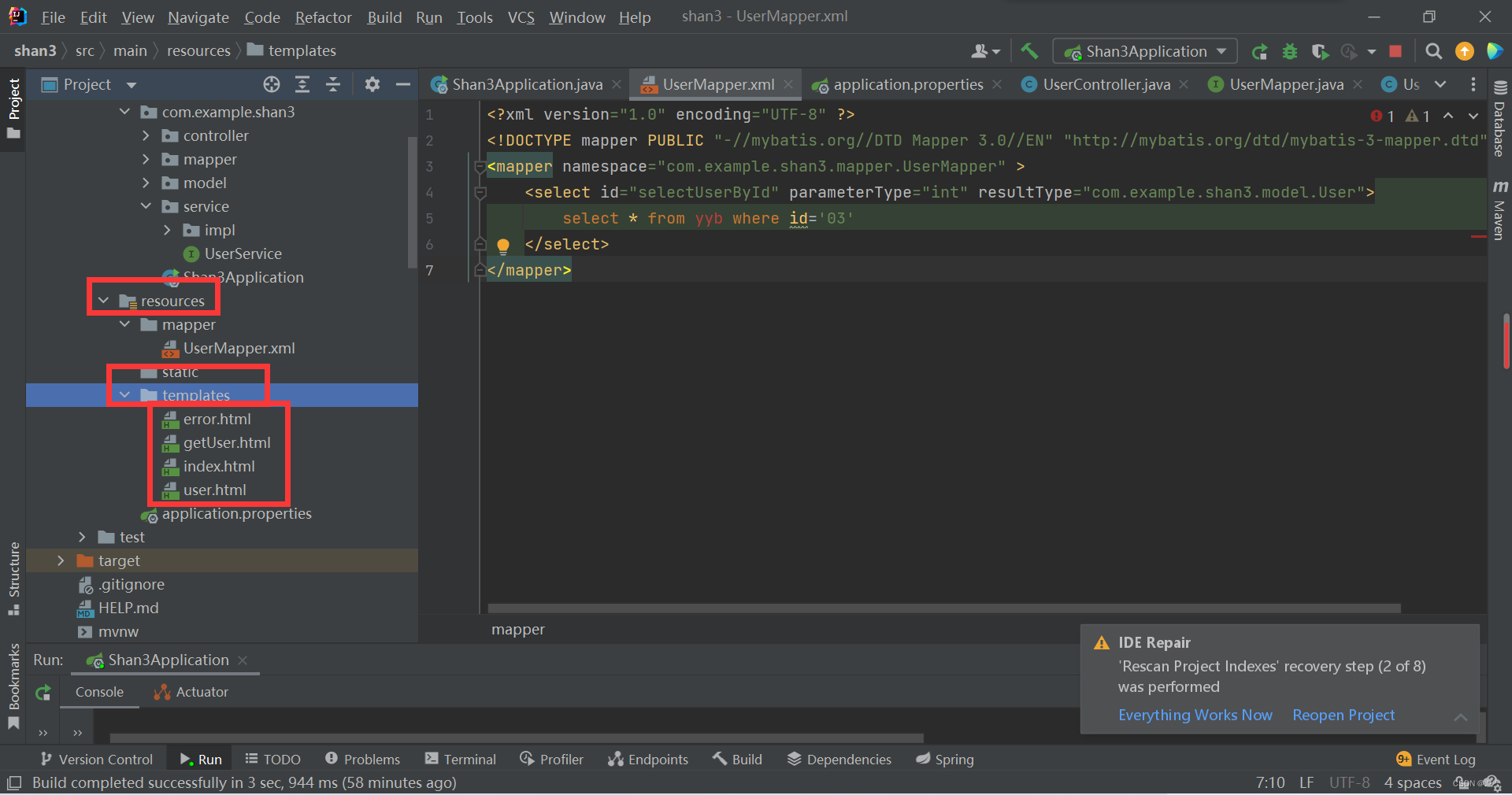The width and height of the screenshot is (1512, 795).
Task: Start debugging with the bug icon
Action: click(x=1290, y=51)
